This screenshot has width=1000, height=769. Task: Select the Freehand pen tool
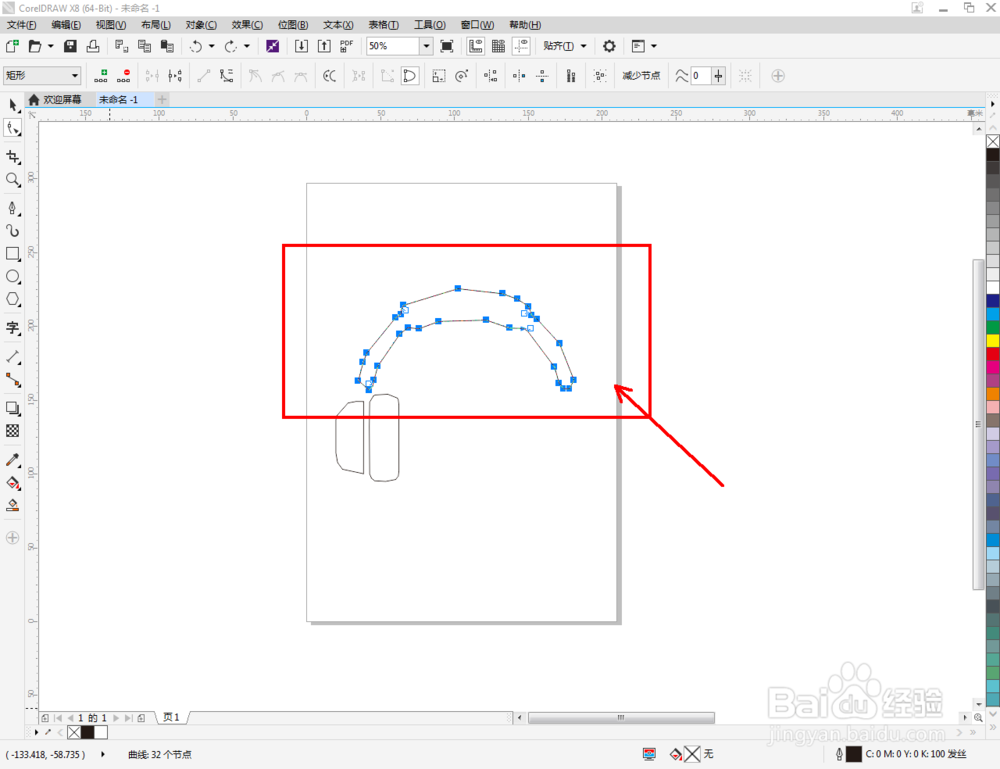pos(13,208)
